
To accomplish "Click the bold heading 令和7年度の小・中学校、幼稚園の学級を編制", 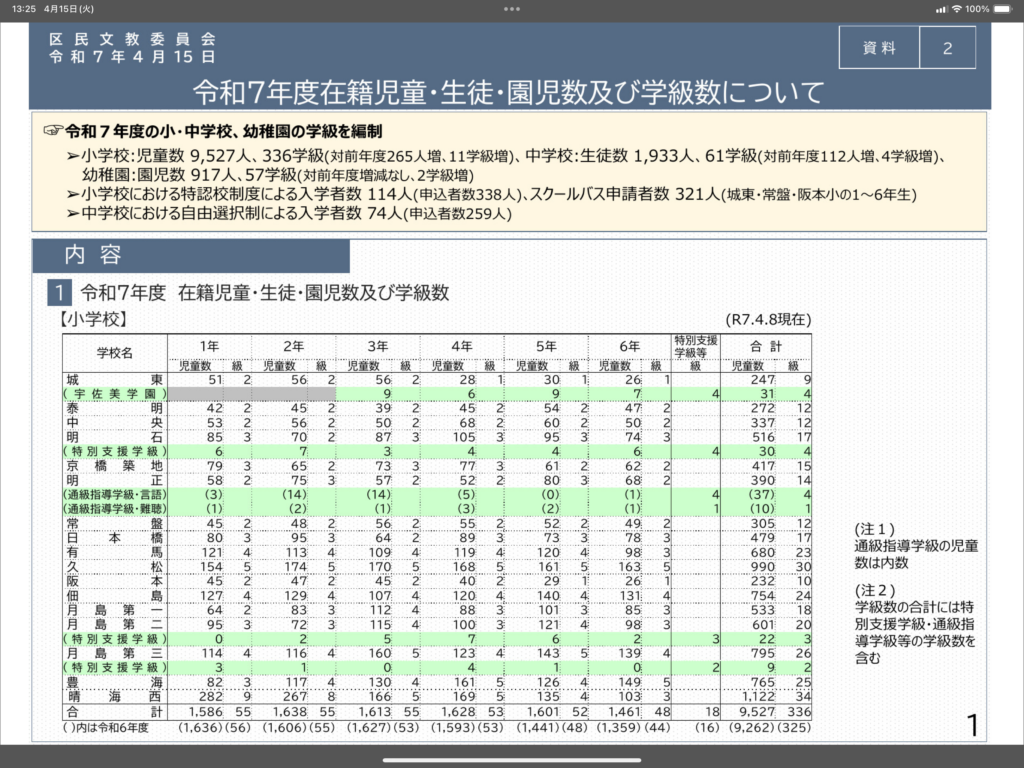I will point(223,131).
